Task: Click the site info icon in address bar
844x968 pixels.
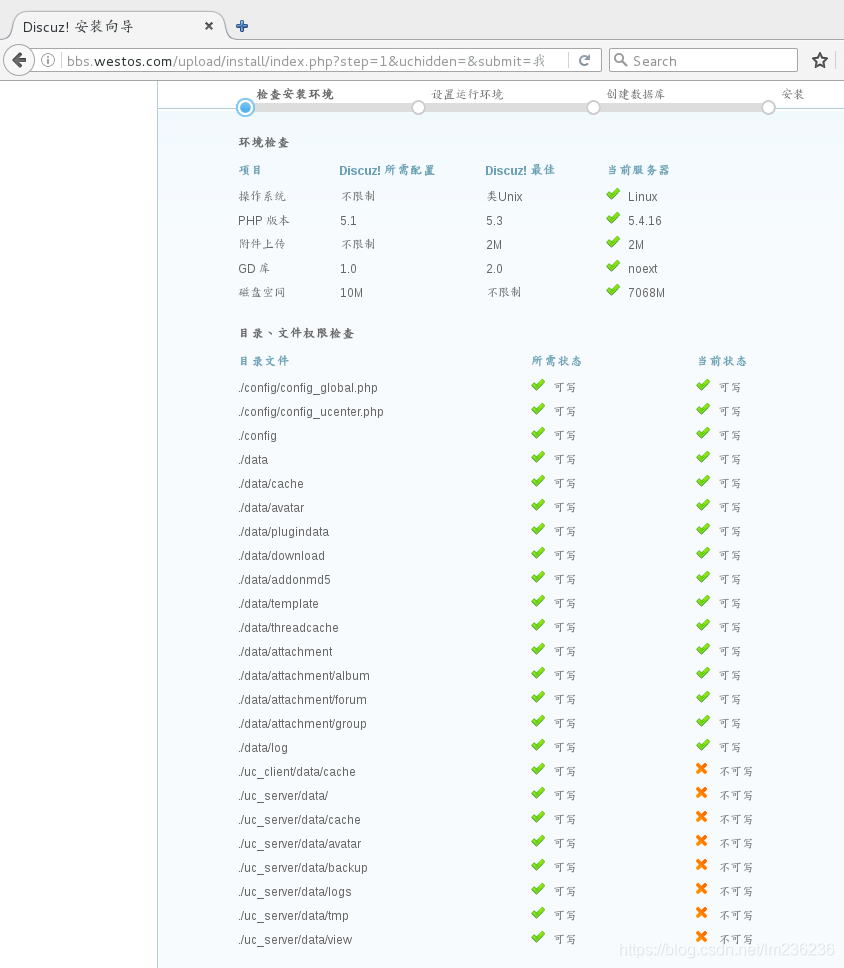Action: [x=48, y=60]
